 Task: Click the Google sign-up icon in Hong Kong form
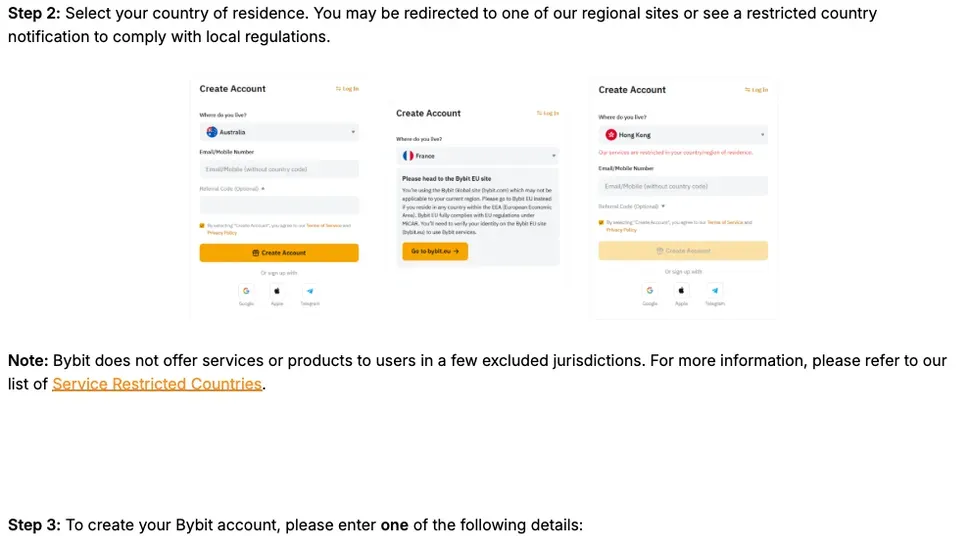(x=650, y=290)
